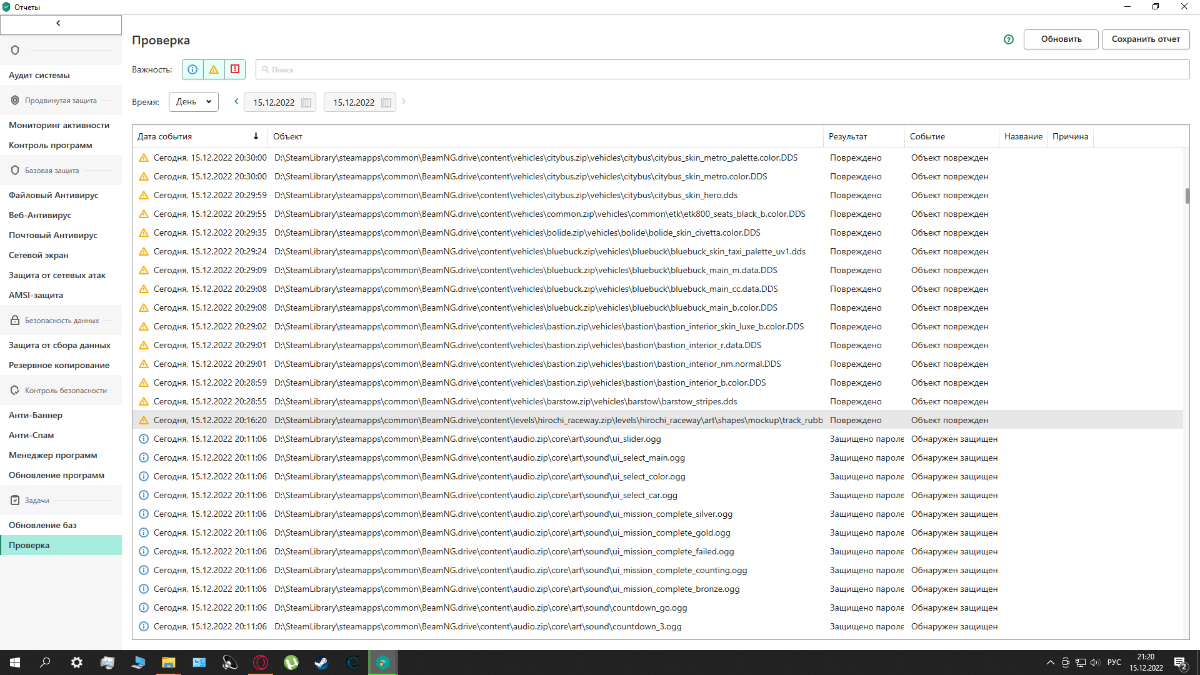
Task: Open Opera browser from taskbar
Action: pos(260,662)
